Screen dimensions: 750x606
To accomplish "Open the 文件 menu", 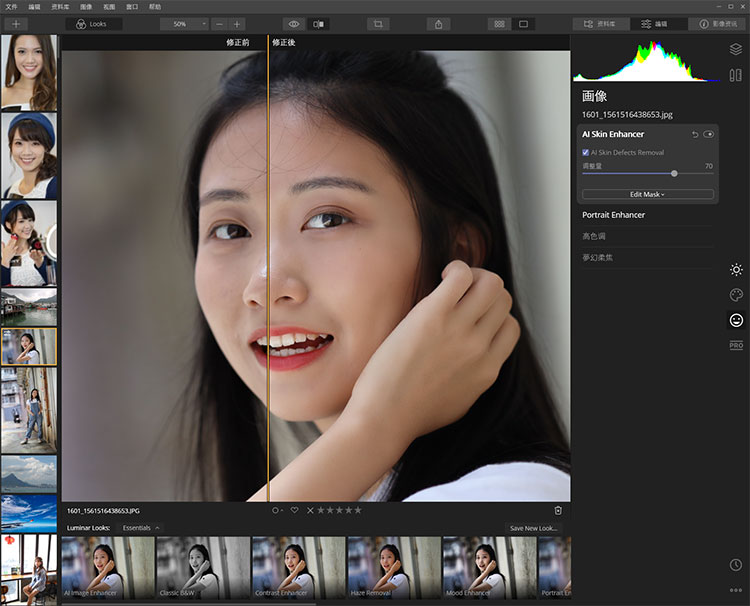I will point(11,7).
